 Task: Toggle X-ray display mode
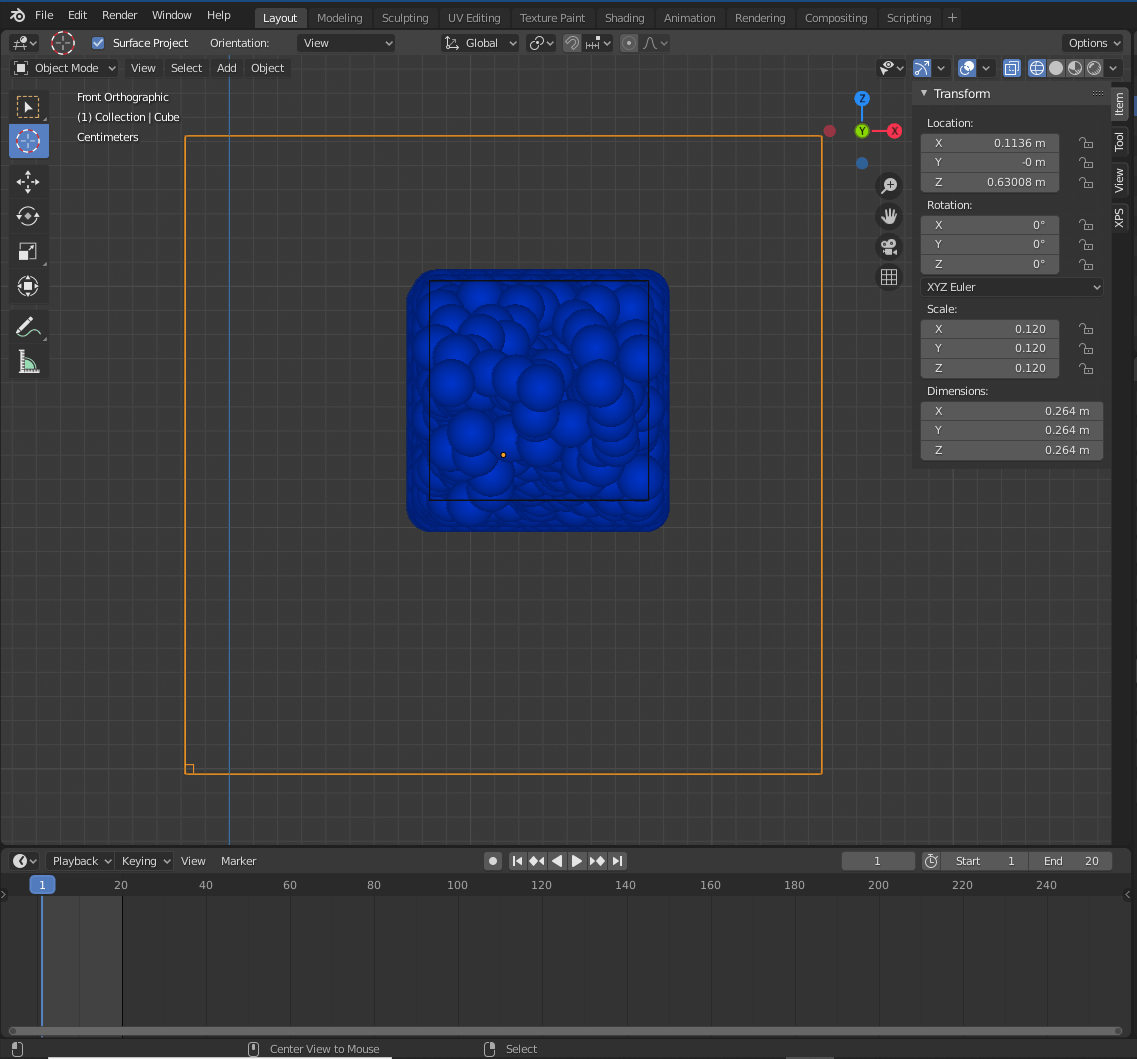[1011, 68]
